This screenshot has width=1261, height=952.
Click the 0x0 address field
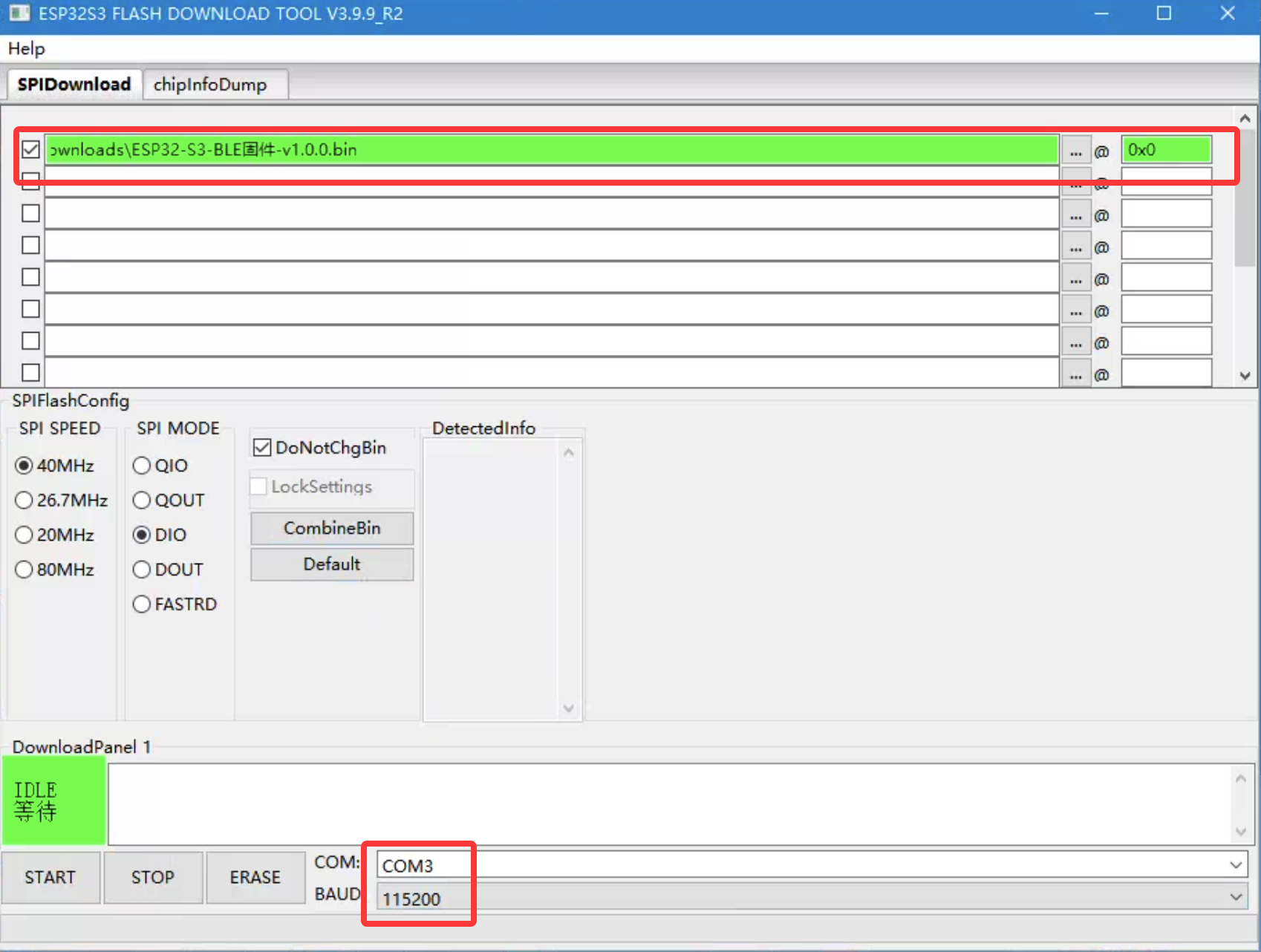click(1165, 150)
